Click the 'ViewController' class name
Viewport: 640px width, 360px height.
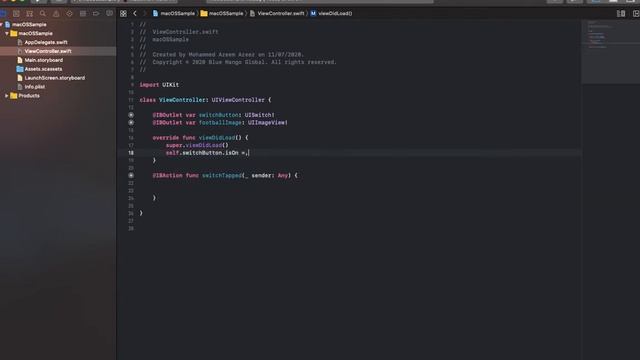182,100
